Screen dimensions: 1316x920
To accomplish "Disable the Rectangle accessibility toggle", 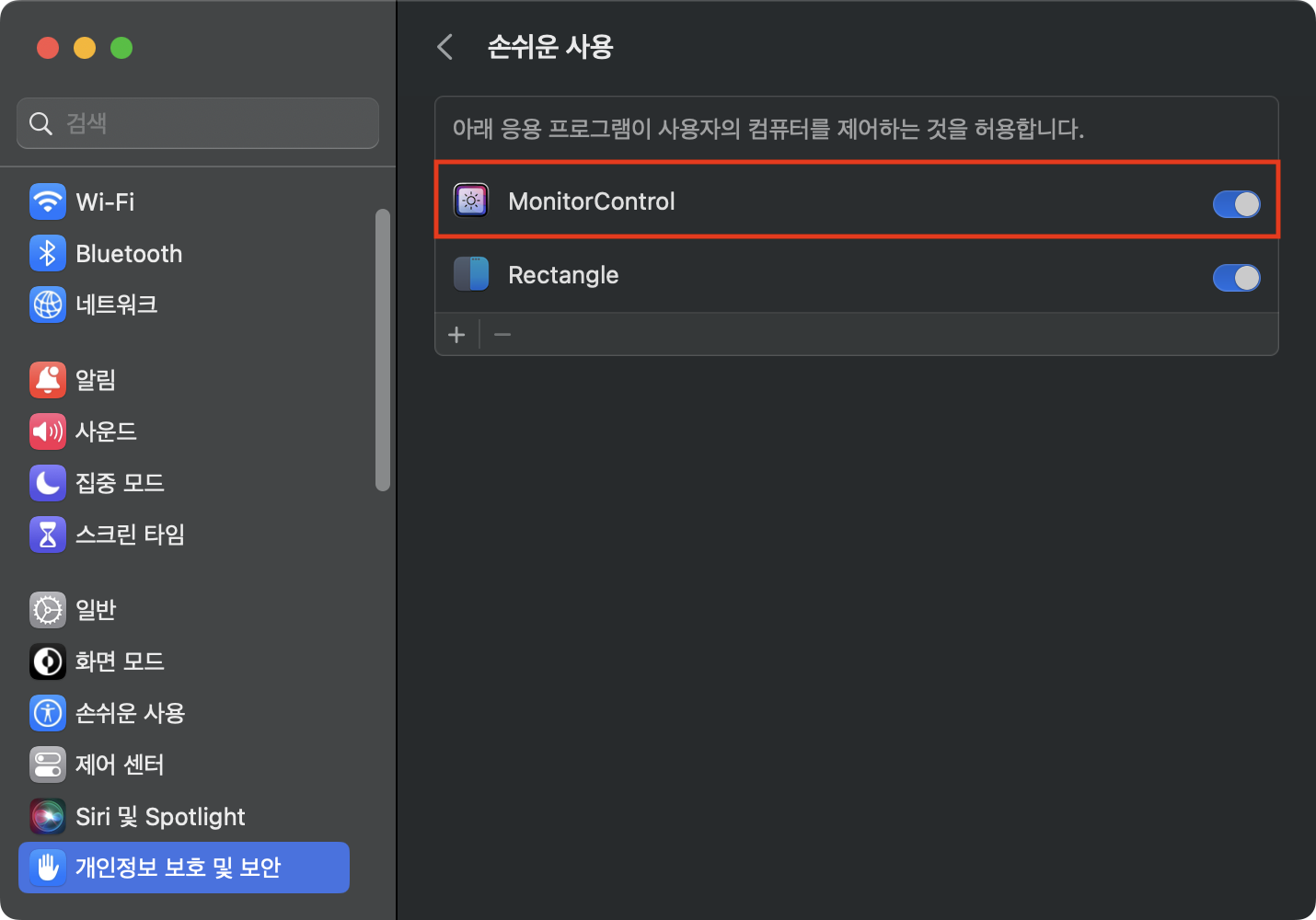I will click(x=1236, y=278).
